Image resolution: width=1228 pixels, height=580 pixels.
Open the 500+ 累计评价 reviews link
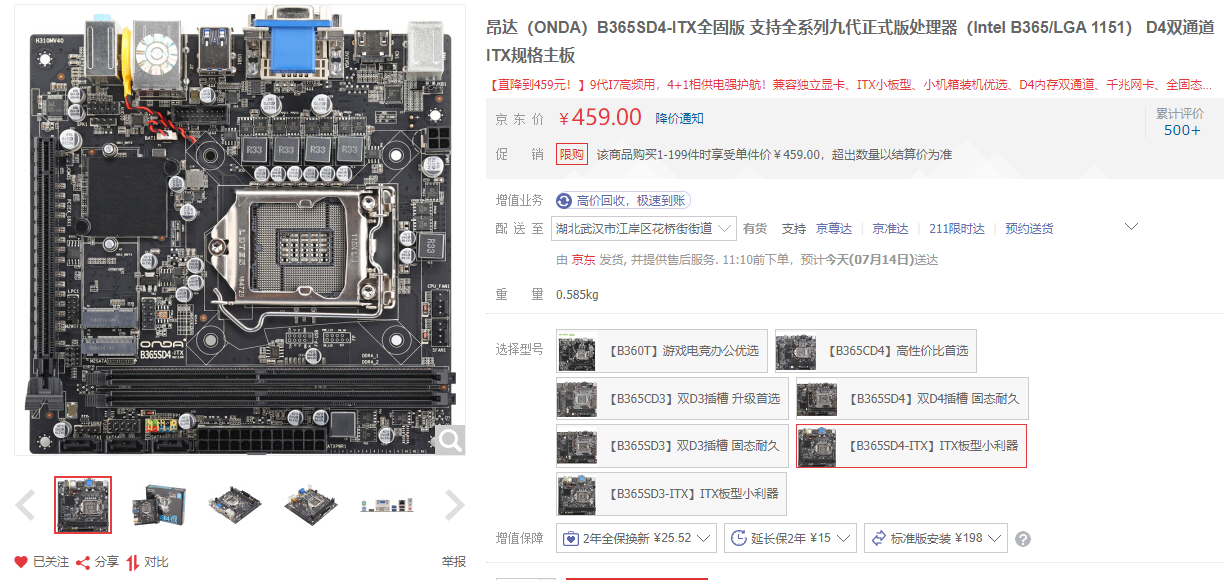[1181, 130]
